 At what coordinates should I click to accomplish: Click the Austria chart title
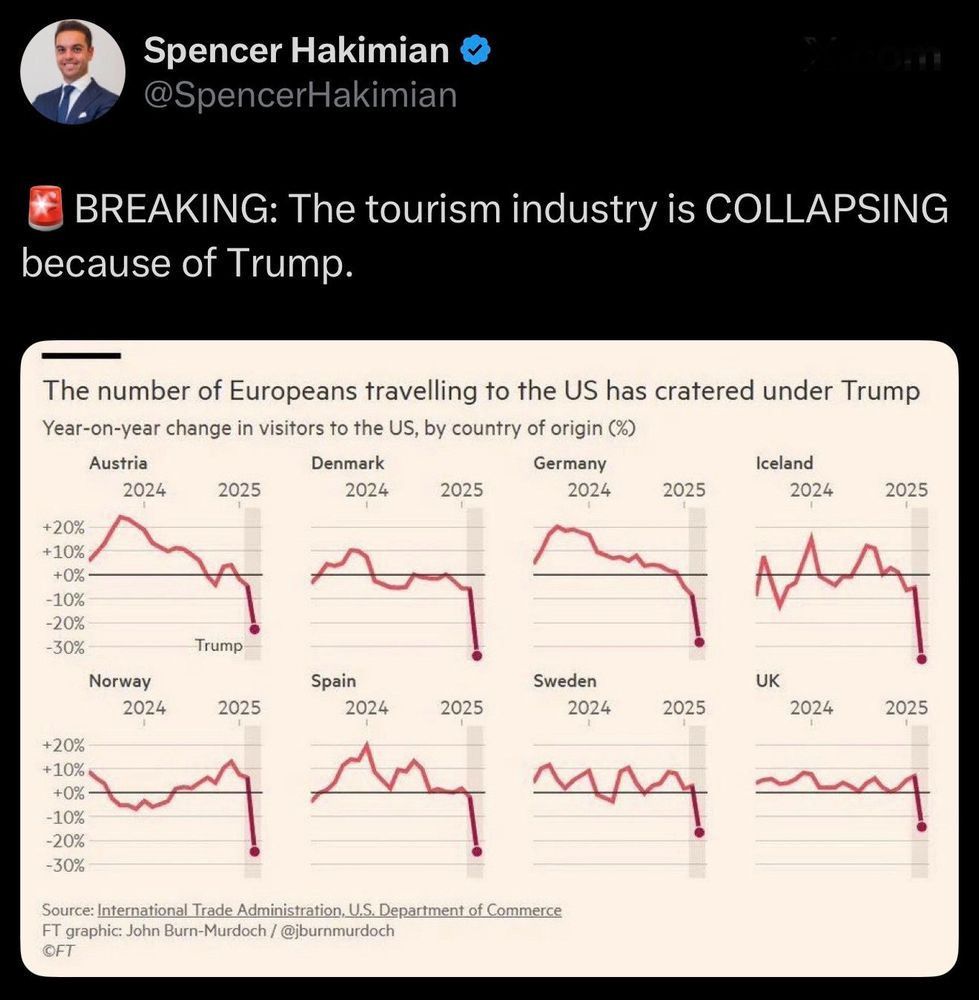click(x=118, y=463)
